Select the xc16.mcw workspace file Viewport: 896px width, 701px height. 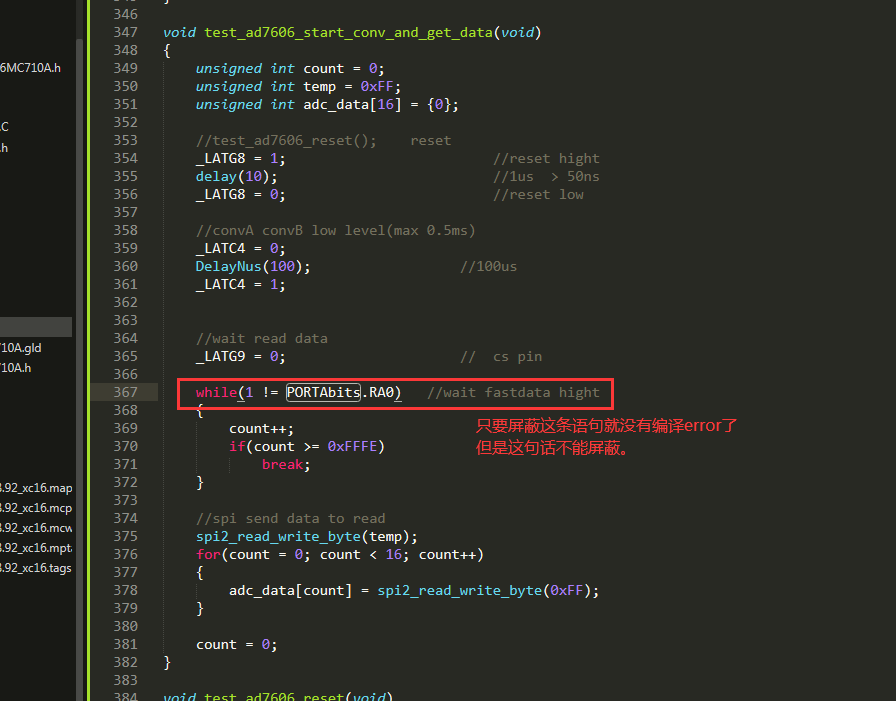coord(36,528)
